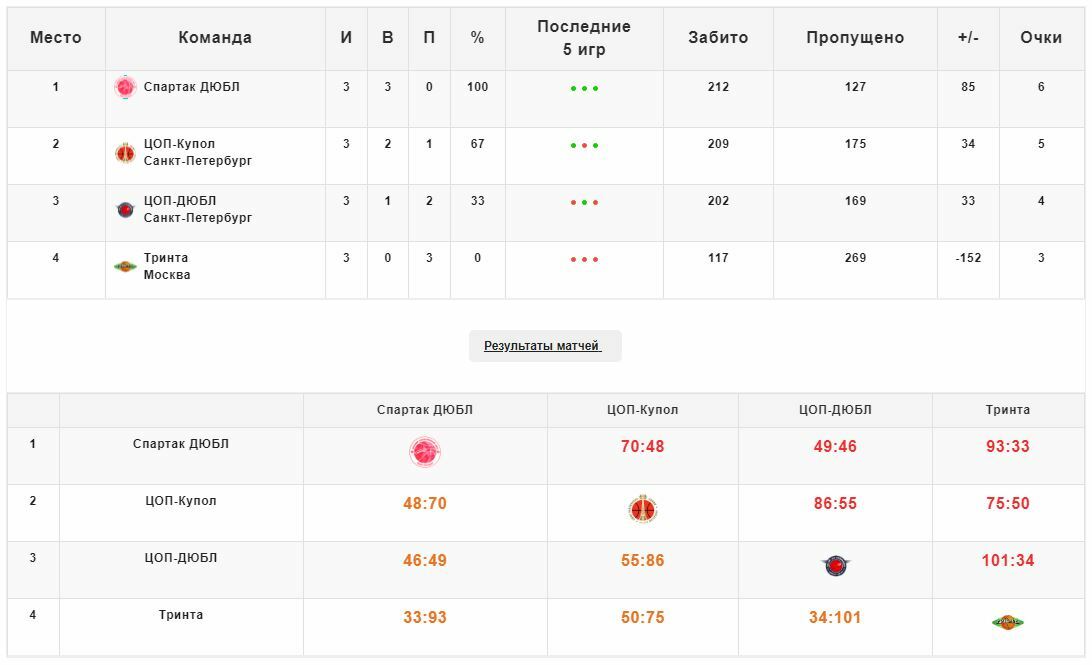Open the 93:33 match score
This screenshot has width=1092, height=665.
pos(1008,446)
